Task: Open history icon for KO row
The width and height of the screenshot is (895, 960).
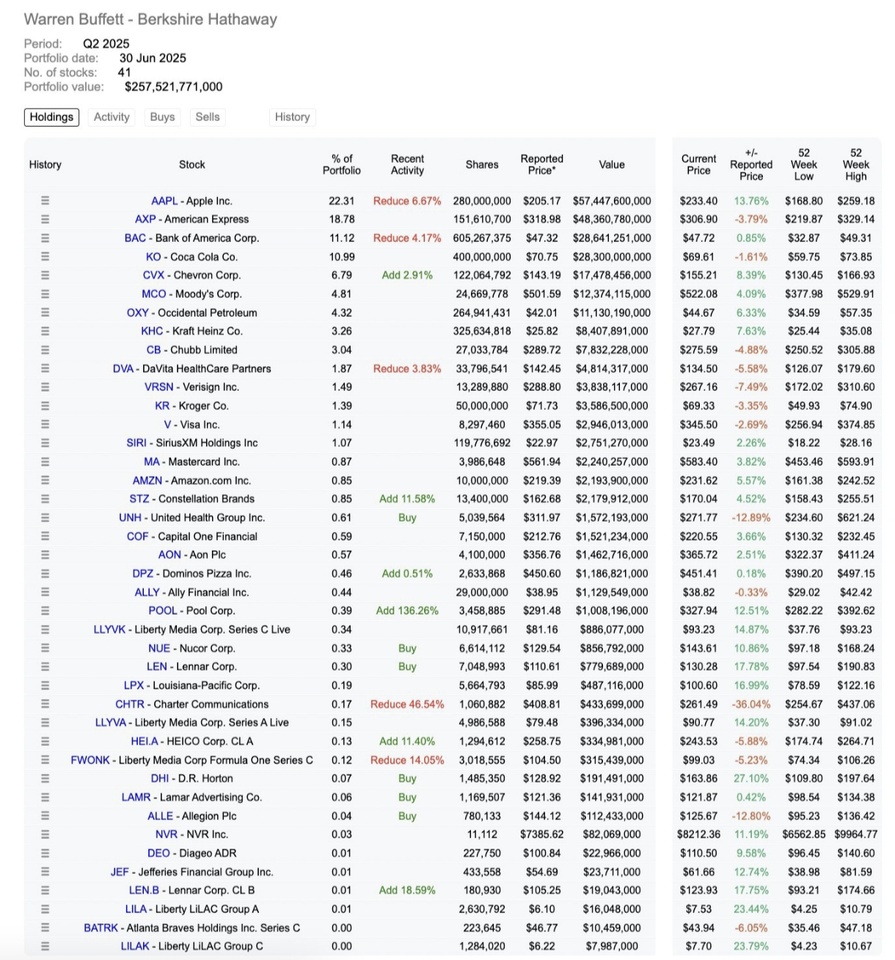Action: pos(45,257)
